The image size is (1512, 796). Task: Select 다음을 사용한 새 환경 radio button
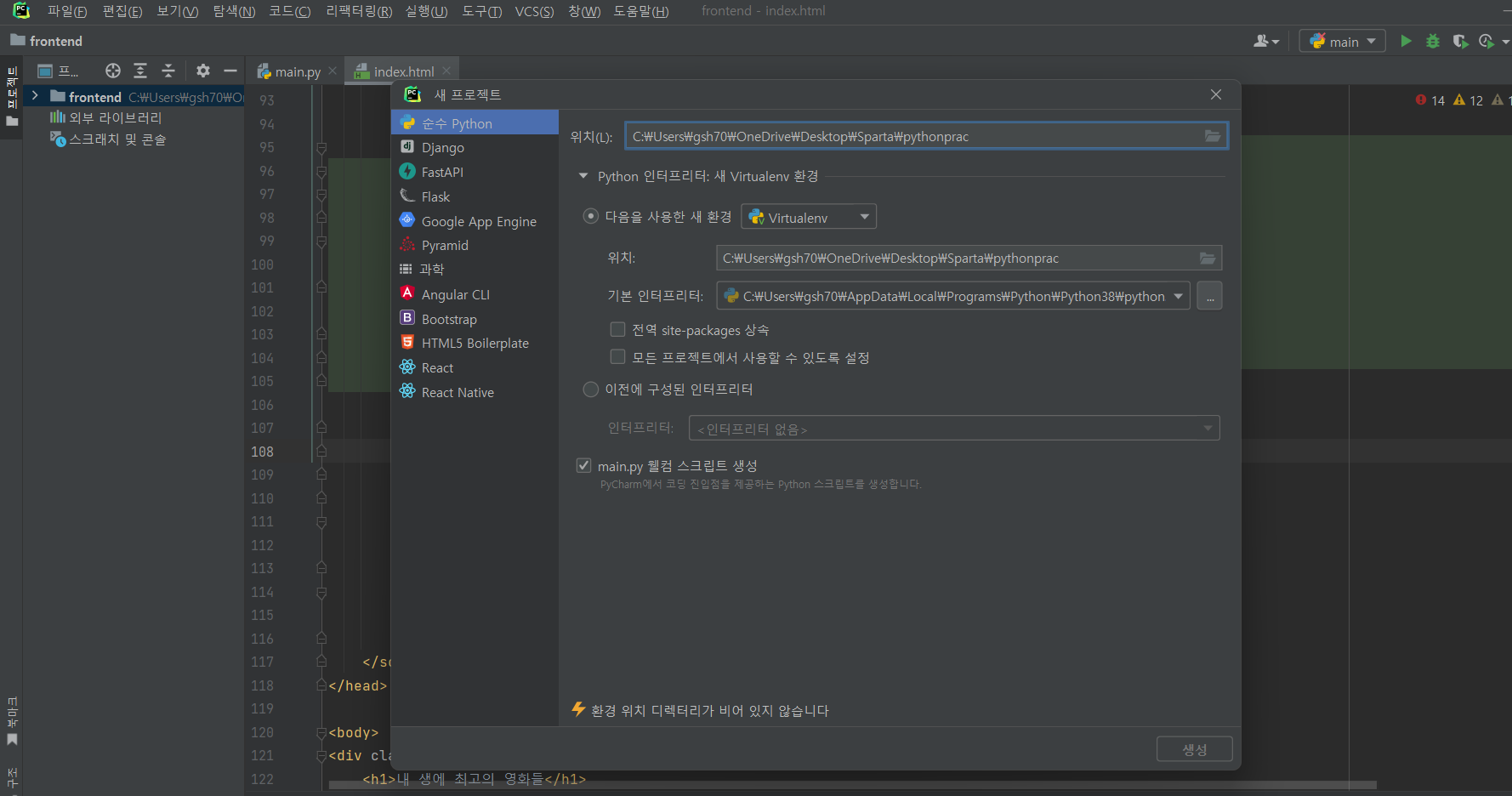tap(590, 216)
